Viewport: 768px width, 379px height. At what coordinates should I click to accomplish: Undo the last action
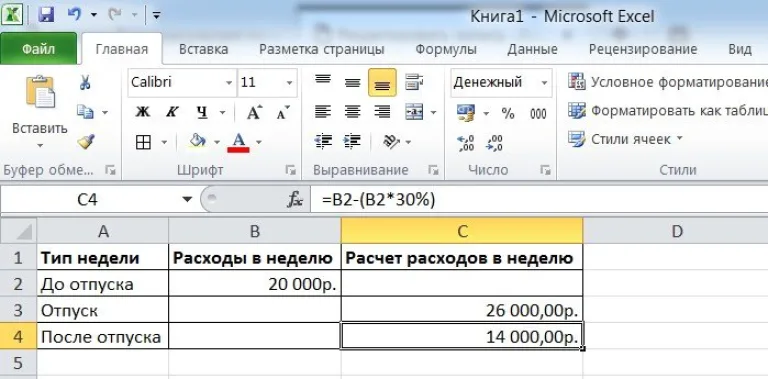74,15
